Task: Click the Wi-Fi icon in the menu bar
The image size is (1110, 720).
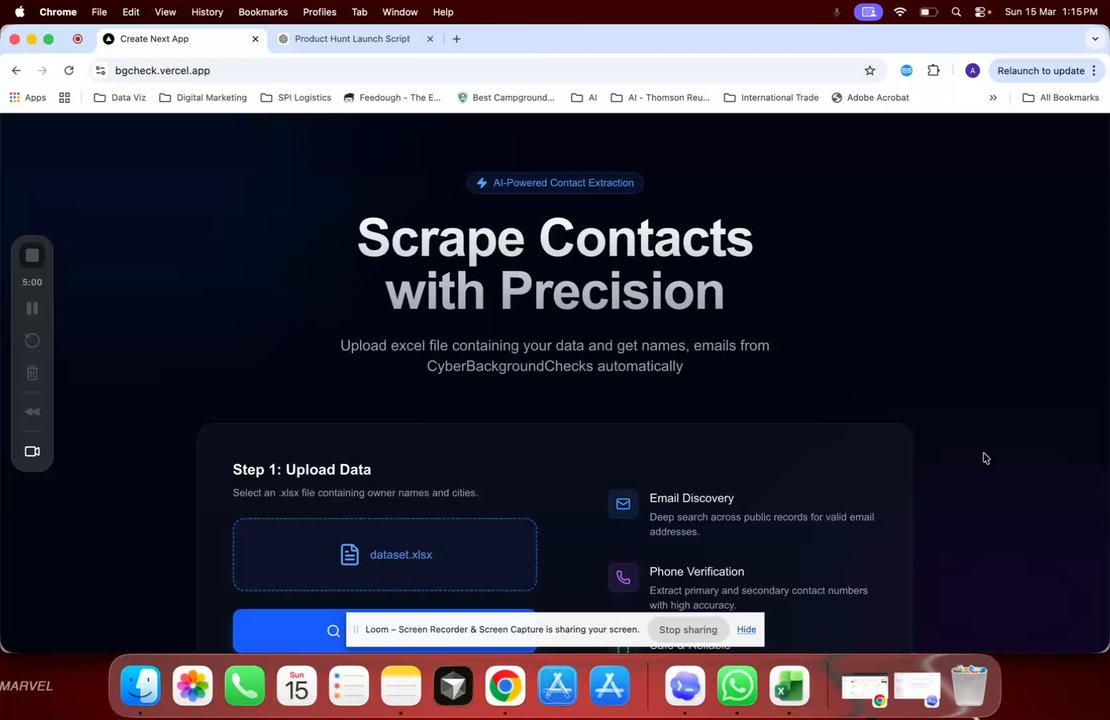Action: click(x=900, y=12)
